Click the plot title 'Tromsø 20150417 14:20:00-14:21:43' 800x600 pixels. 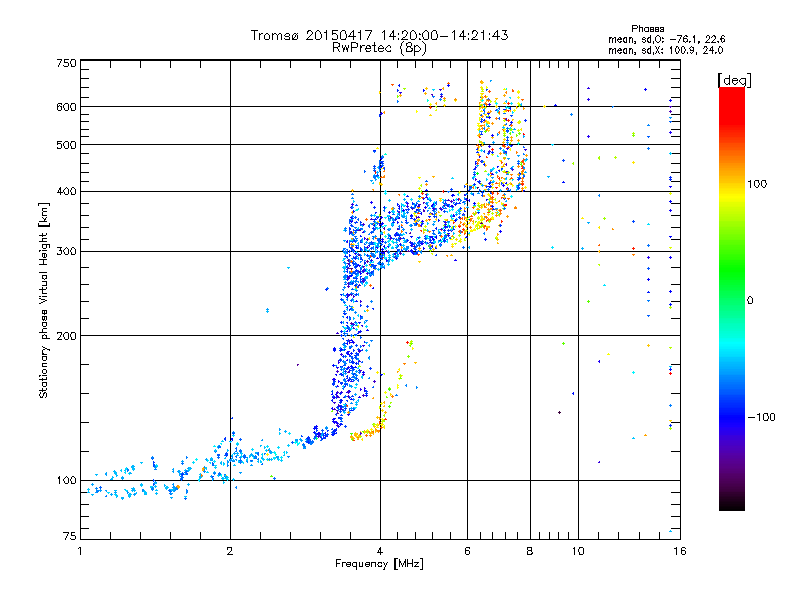[x=379, y=35]
